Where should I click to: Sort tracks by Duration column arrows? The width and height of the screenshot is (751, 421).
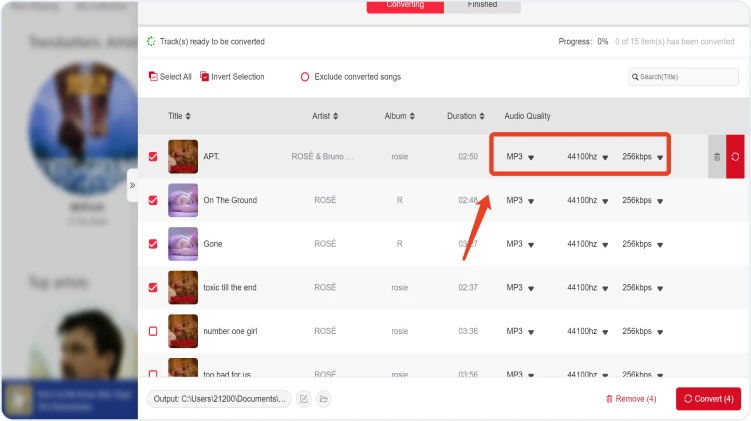[484, 116]
